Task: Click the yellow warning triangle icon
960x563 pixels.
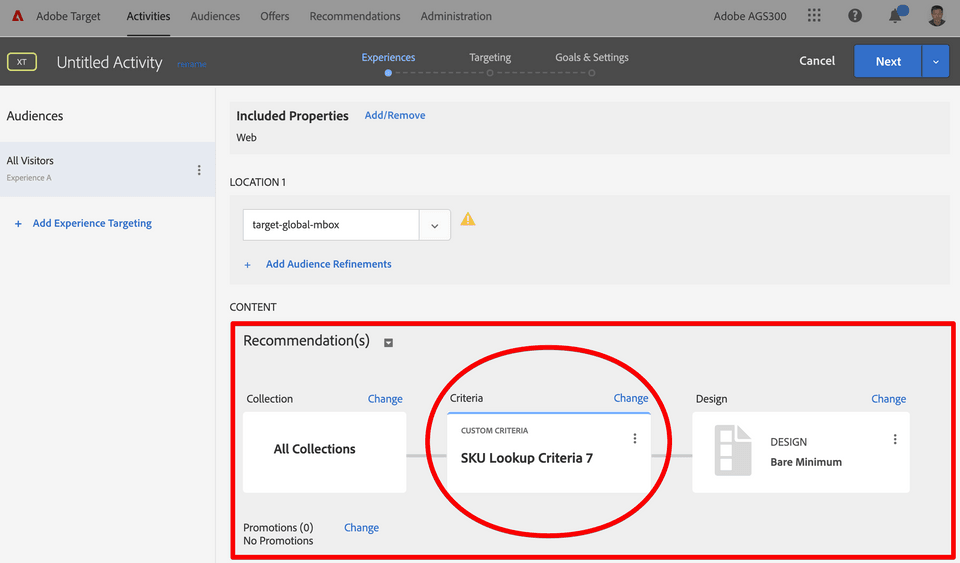Action: [x=468, y=219]
